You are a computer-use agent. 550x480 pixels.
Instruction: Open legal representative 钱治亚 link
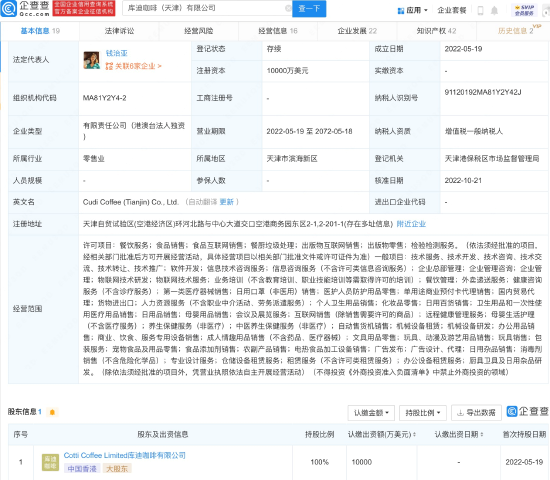coord(116,53)
